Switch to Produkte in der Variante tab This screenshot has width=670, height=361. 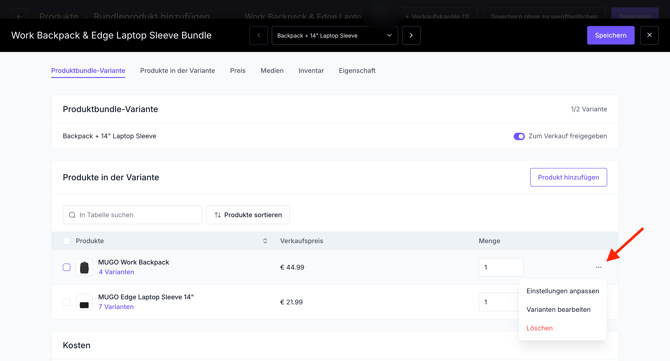(x=177, y=70)
